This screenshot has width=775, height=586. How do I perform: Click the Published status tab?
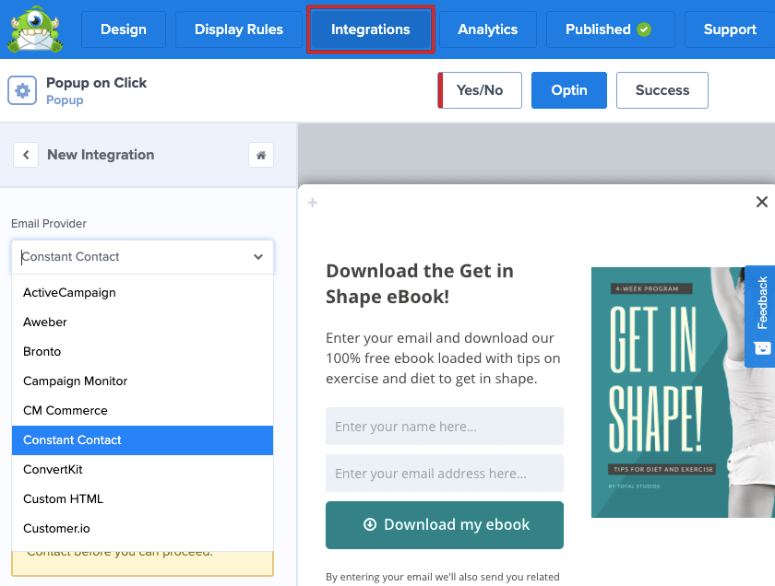point(610,30)
